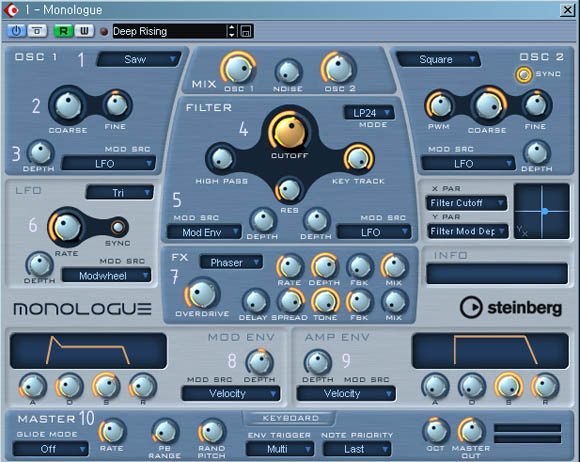Image resolution: width=580 pixels, height=462 pixels.
Task: Toggle the OSC 2 Sync button
Action: pyautogui.click(x=523, y=75)
